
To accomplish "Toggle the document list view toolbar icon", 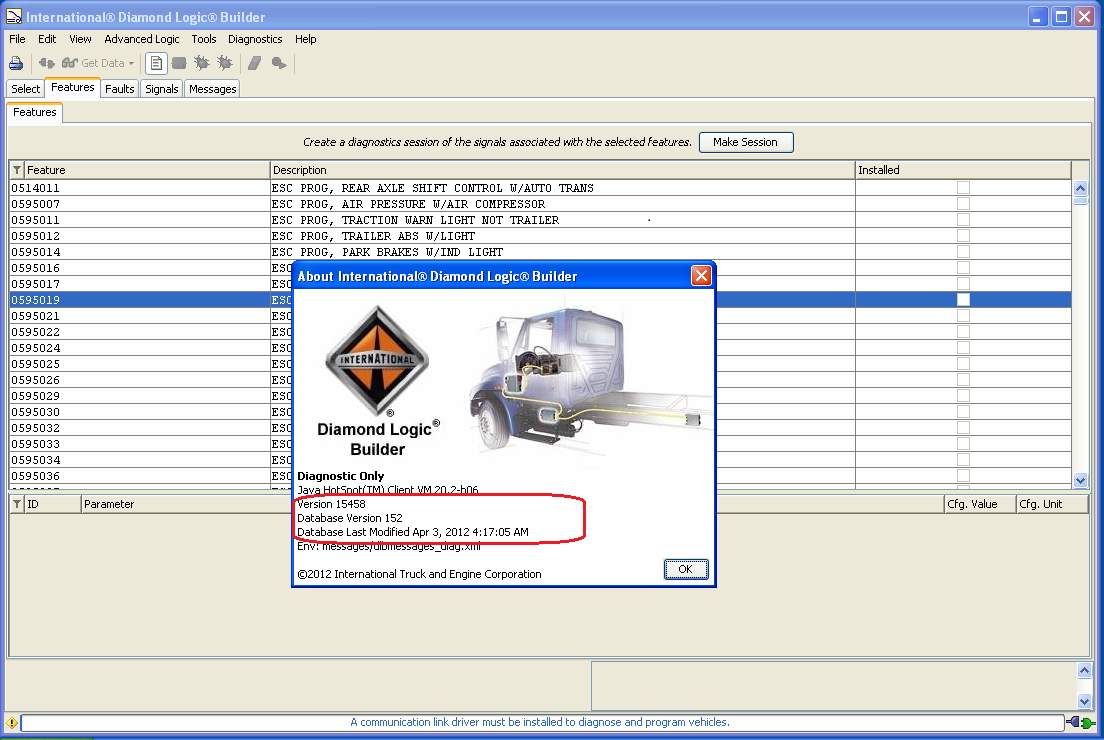I will pyautogui.click(x=156, y=63).
